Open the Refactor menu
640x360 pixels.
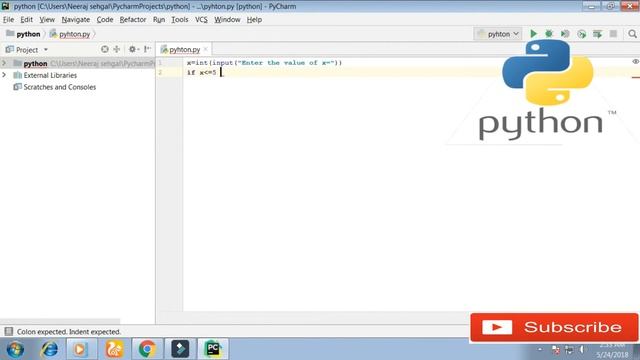(133, 20)
